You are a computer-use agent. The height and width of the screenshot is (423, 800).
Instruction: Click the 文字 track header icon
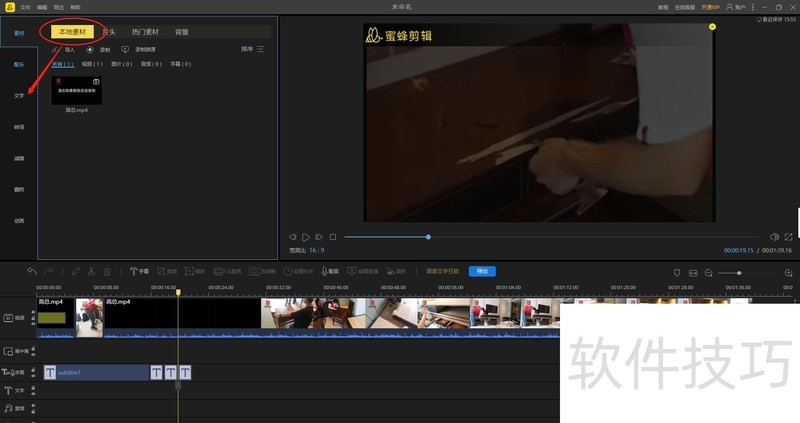coord(8,390)
